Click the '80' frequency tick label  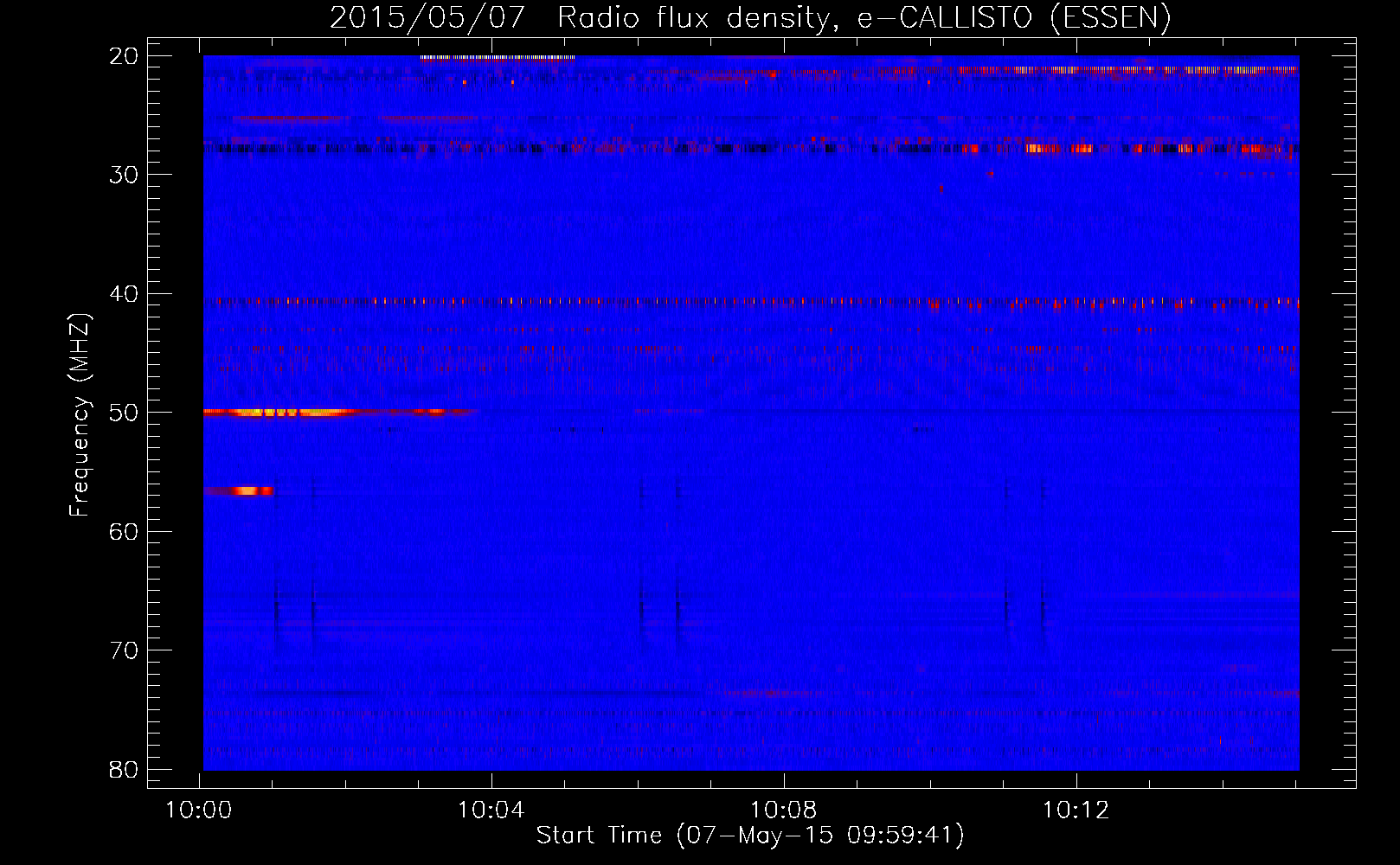(124, 769)
